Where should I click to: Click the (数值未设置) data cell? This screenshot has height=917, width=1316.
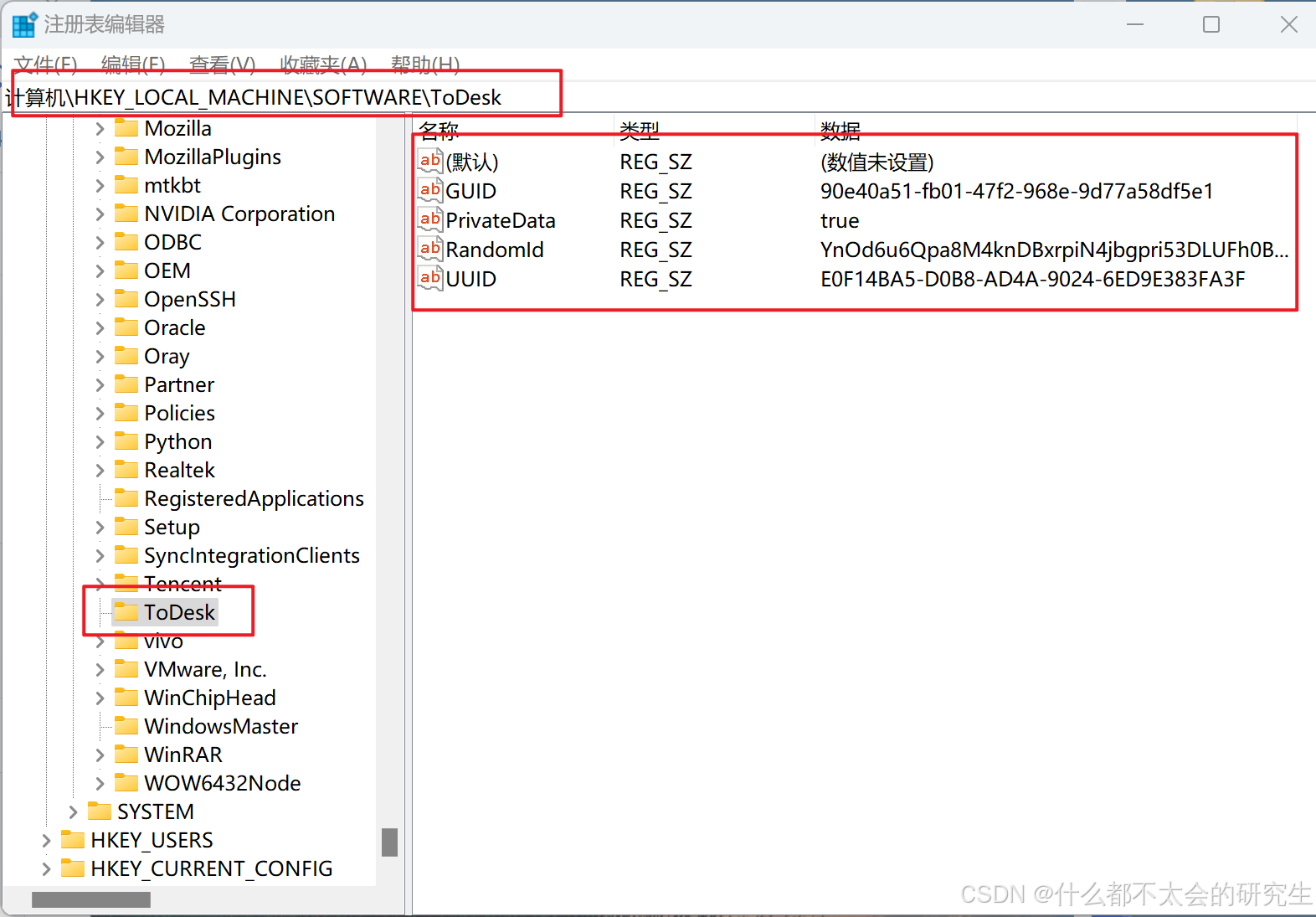876,162
